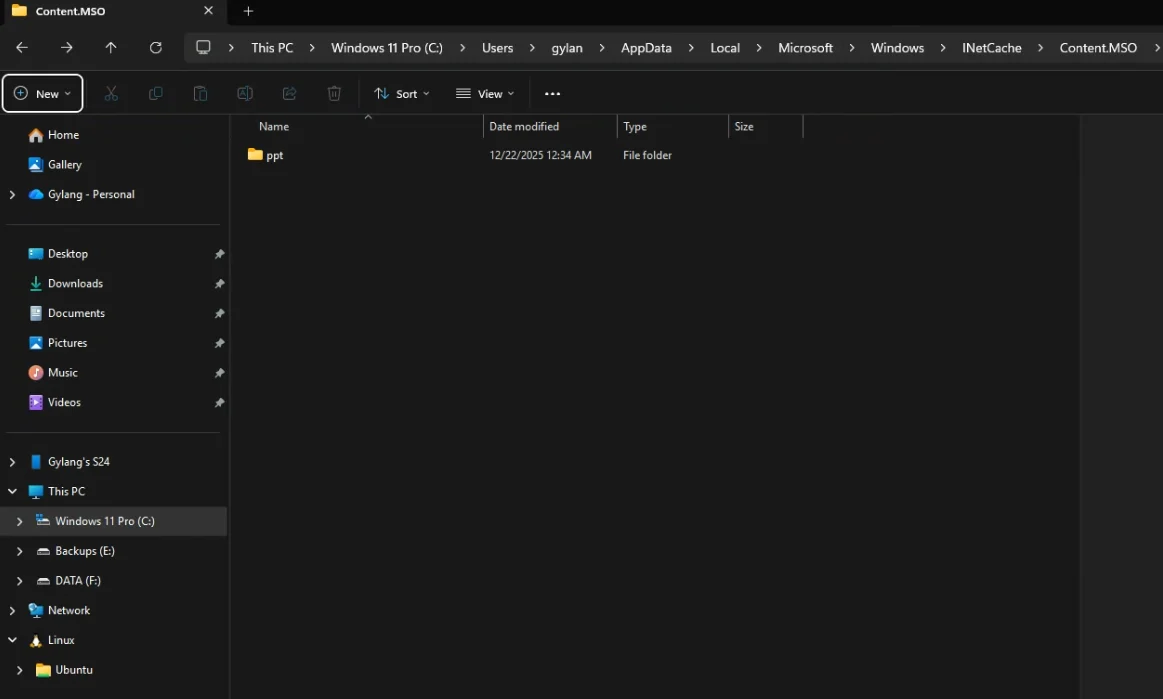Viewport: 1163px width, 699px height.
Task: Click Content.MSO breadcrumb segment
Action: tap(1098, 47)
